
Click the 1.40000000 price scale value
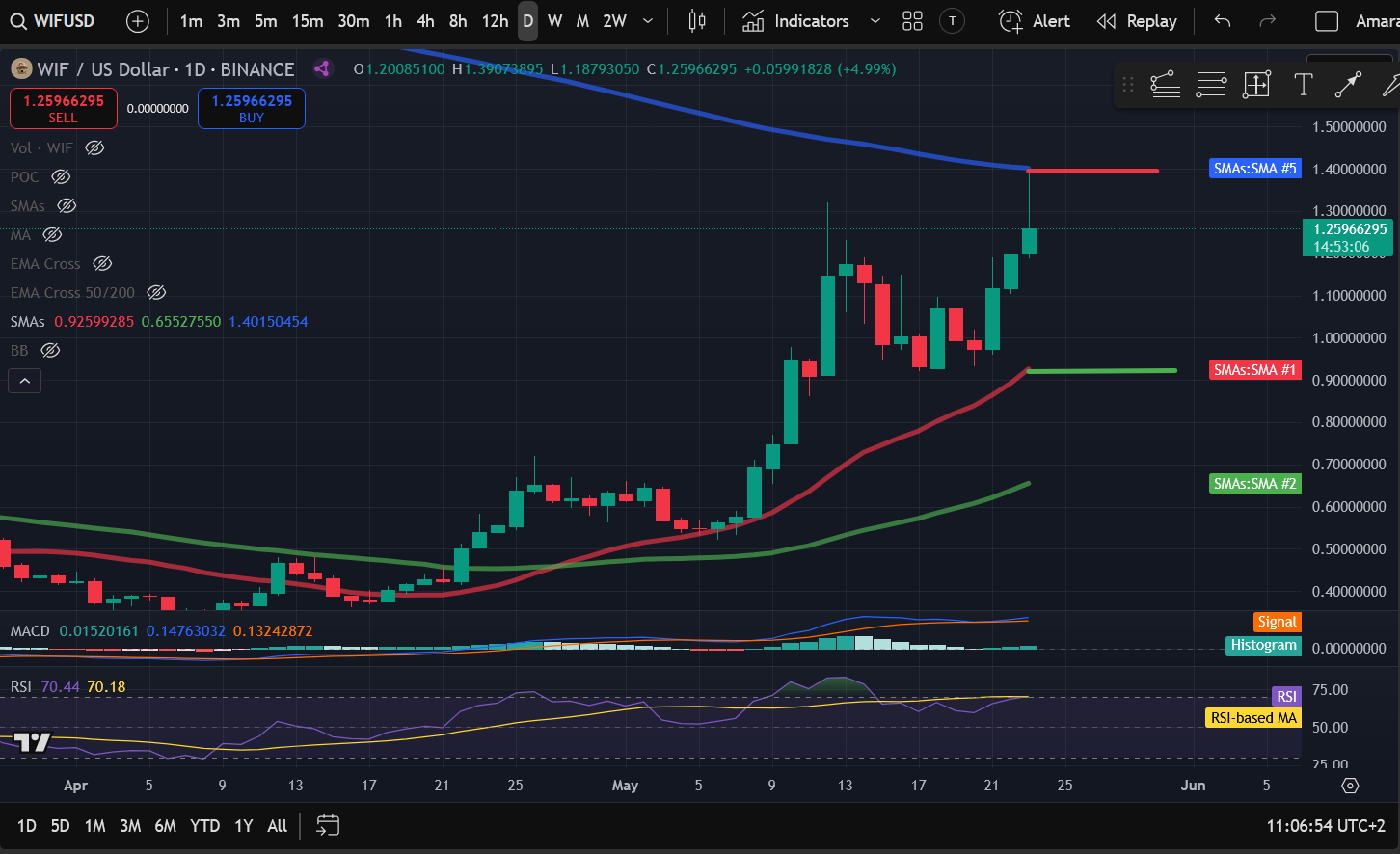(1350, 170)
